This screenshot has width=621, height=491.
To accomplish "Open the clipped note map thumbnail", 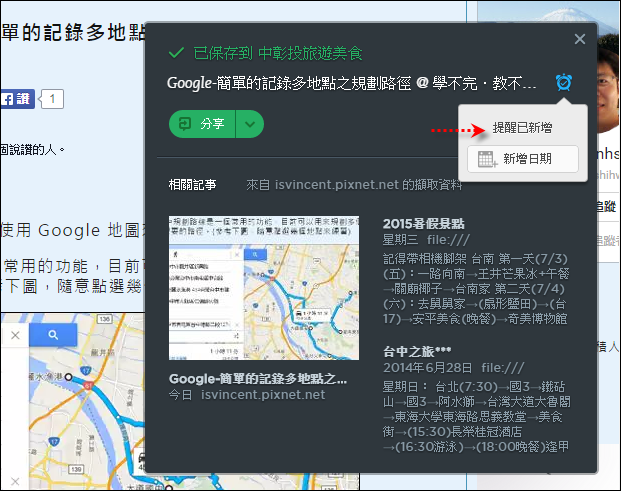I will point(264,288).
